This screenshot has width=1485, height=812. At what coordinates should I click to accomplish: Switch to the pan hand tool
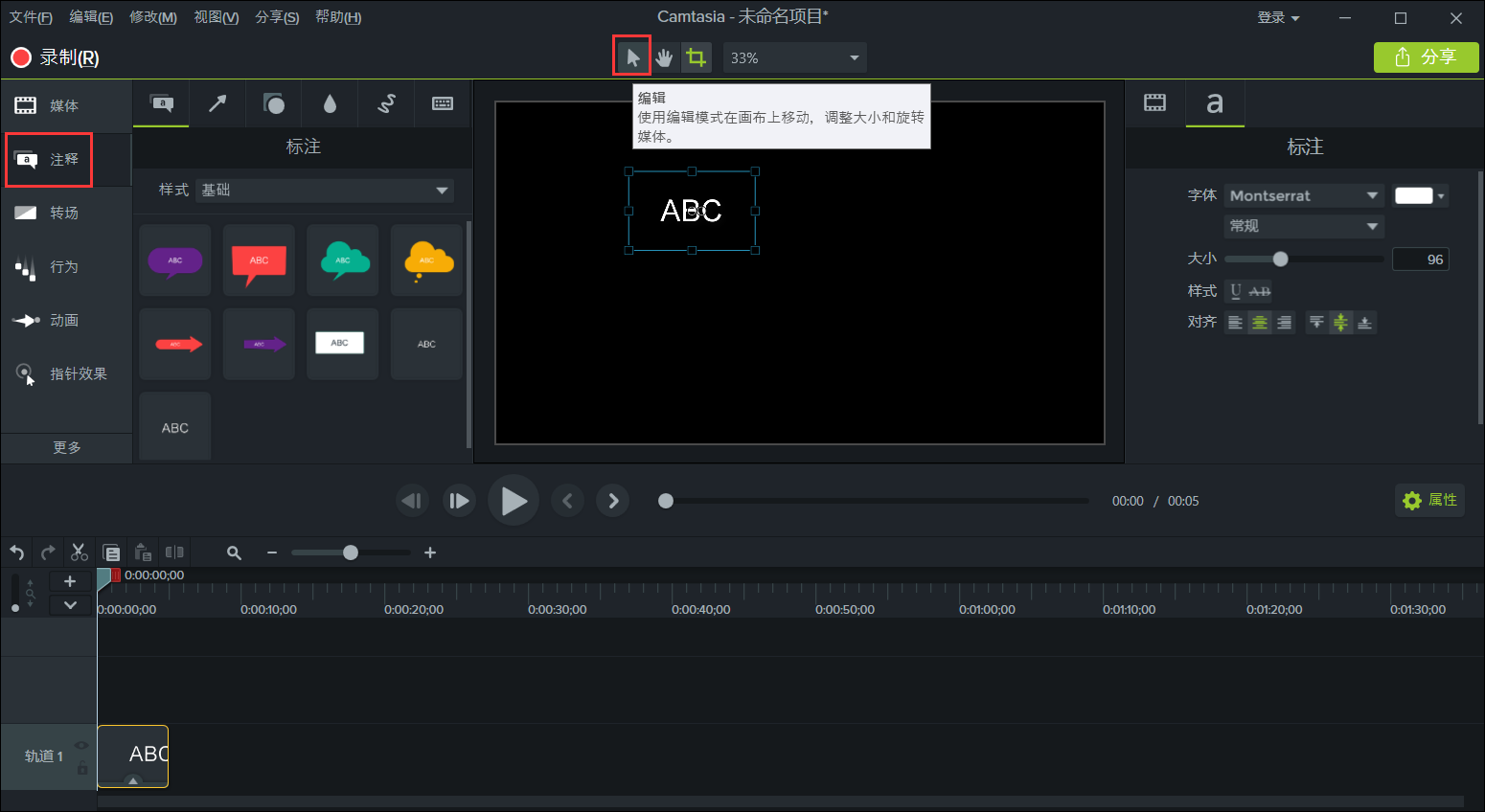[x=664, y=57]
